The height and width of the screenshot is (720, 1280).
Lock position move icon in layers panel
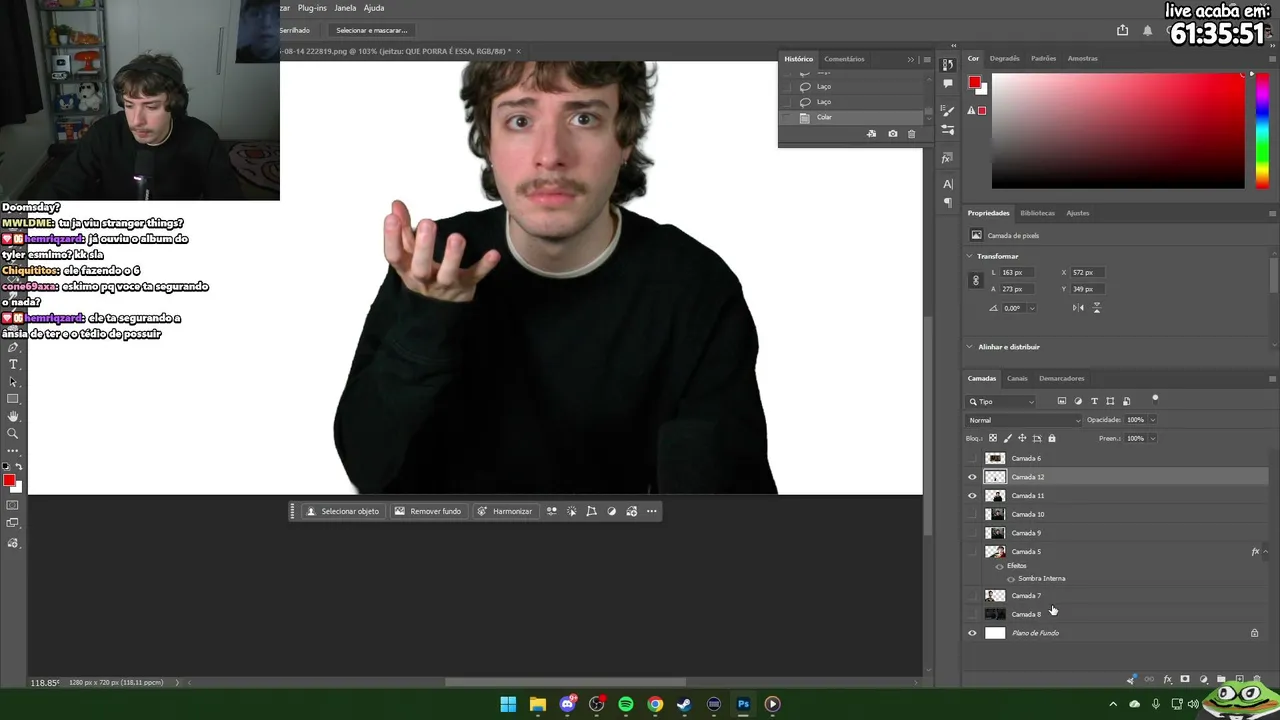click(x=1022, y=438)
